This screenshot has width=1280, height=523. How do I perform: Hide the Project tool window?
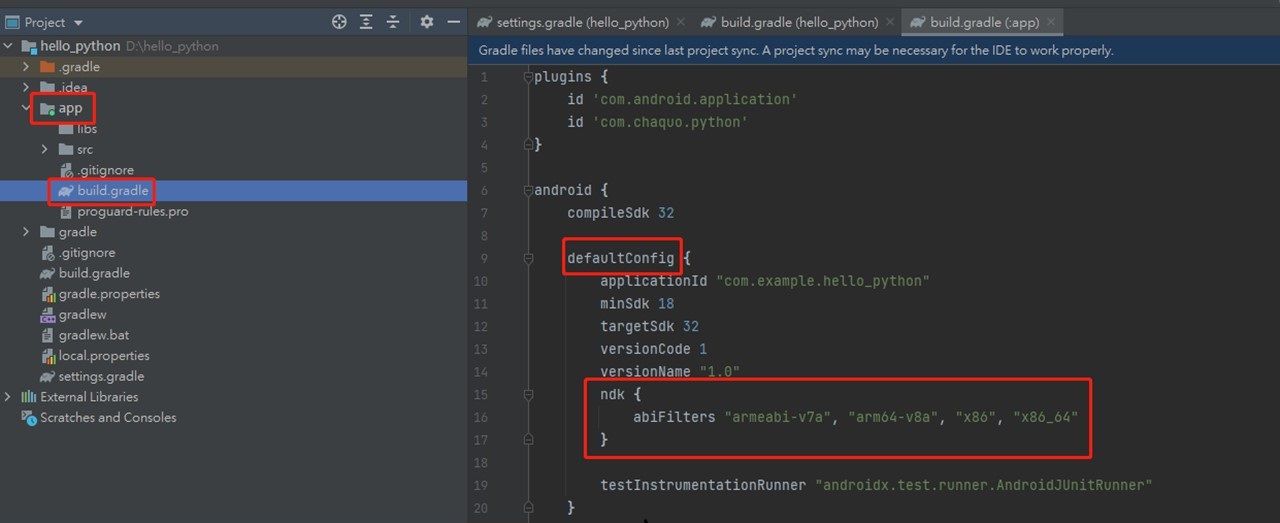click(454, 21)
